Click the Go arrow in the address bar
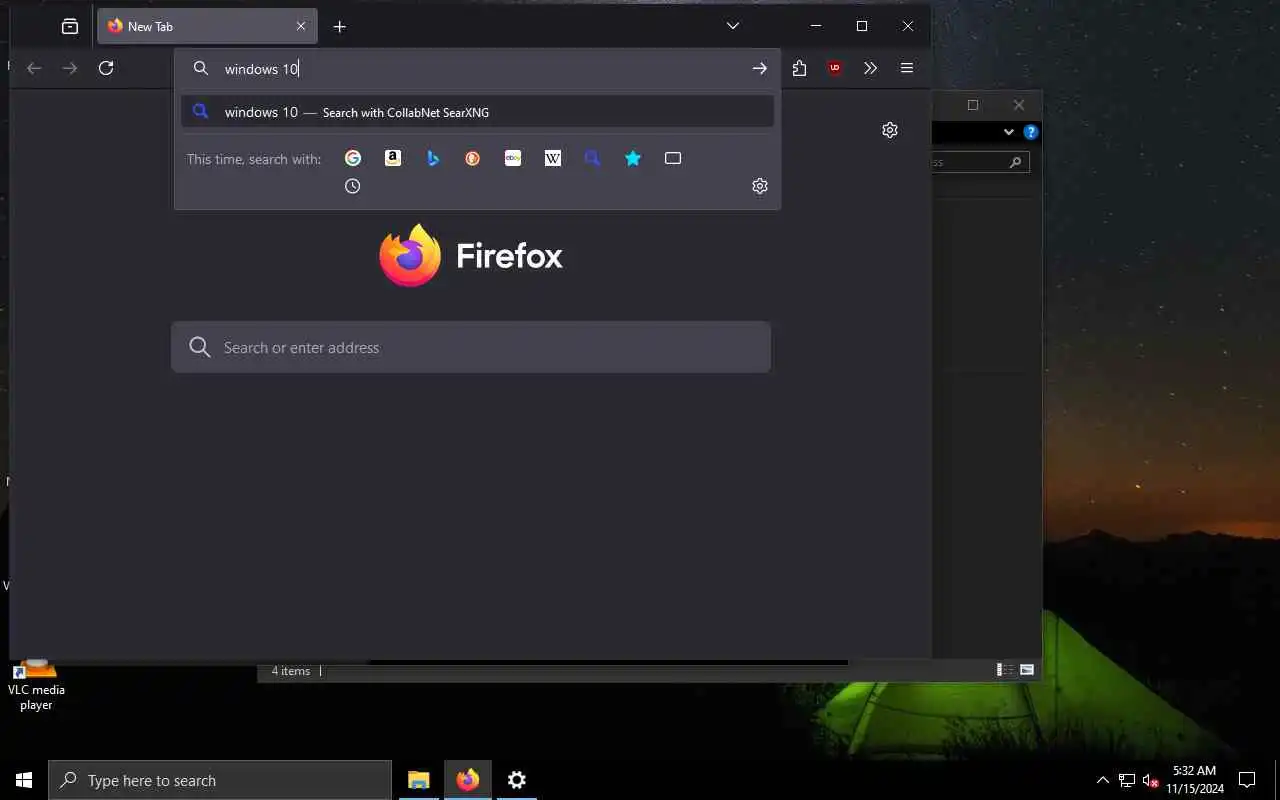 pos(760,68)
